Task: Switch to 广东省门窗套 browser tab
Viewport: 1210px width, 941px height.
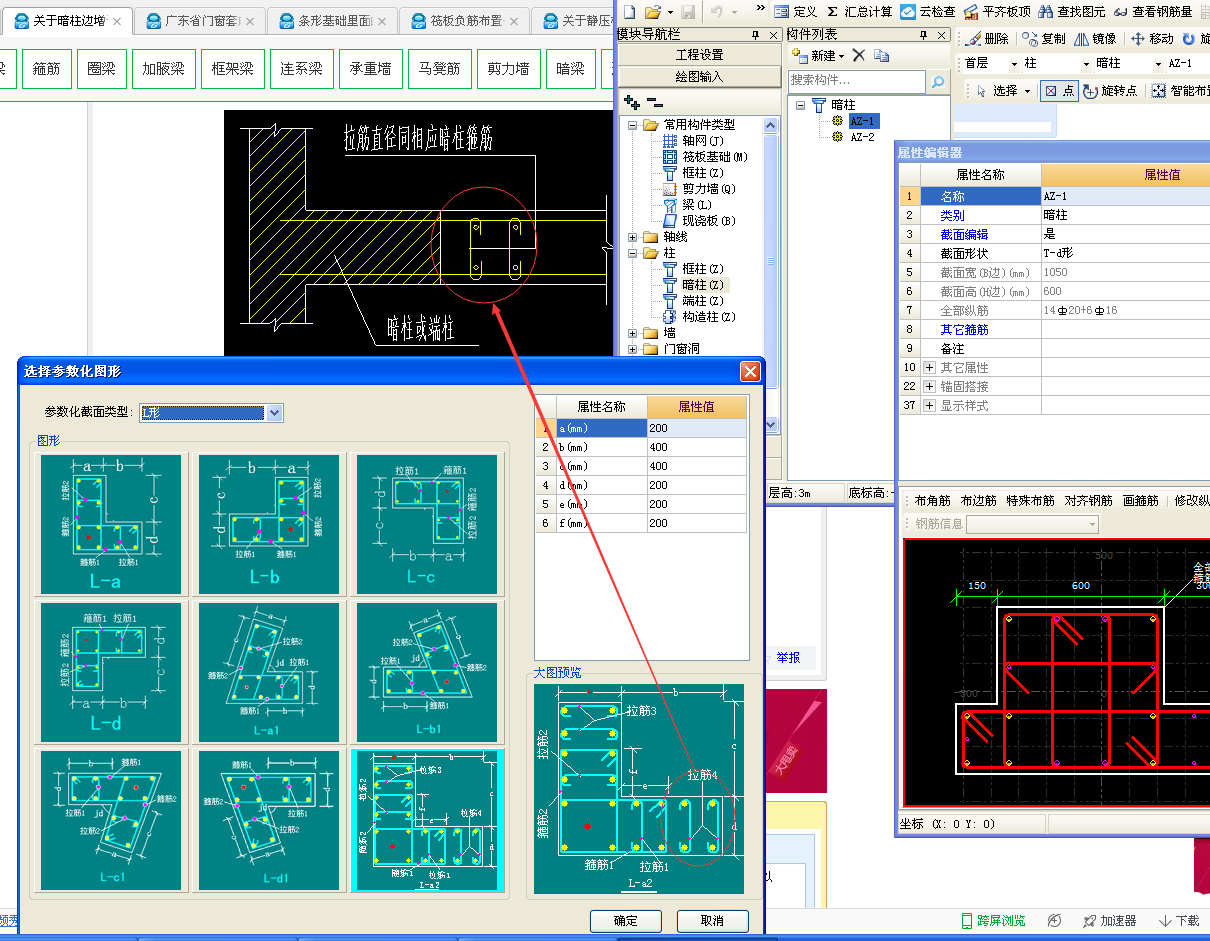Action: click(x=199, y=20)
